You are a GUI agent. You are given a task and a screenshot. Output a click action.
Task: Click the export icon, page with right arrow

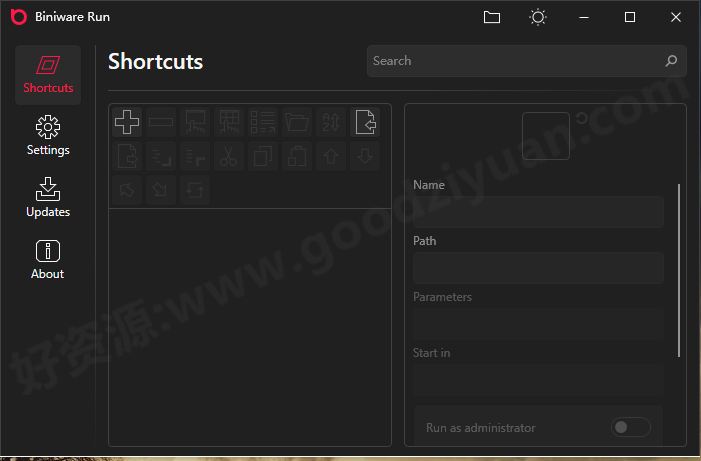click(127, 156)
